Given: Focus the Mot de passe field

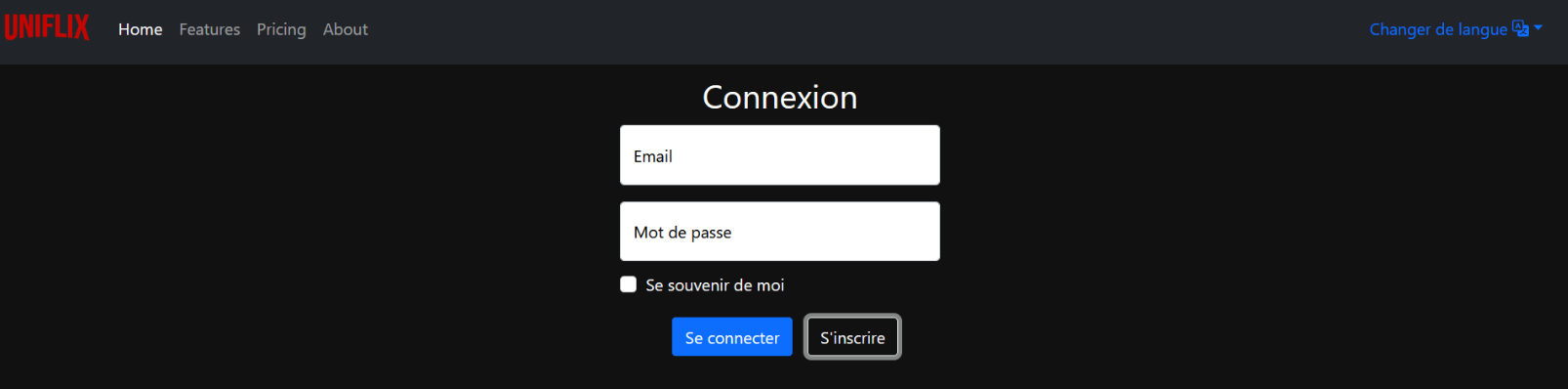Looking at the screenshot, I should [x=780, y=232].
